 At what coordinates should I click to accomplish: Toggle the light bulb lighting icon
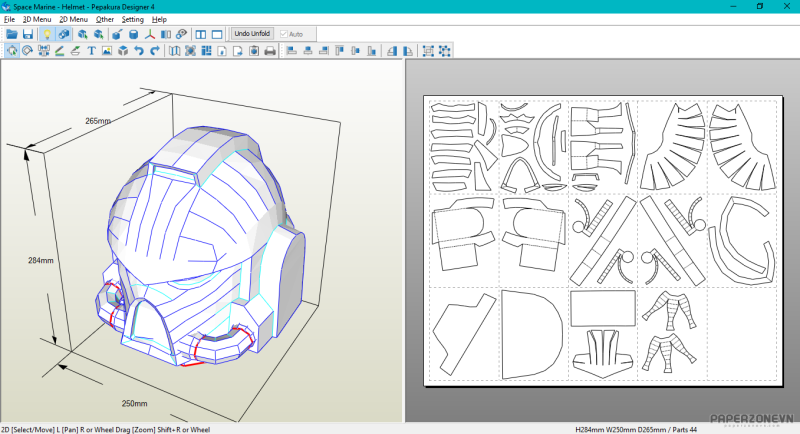pos(47,34)
